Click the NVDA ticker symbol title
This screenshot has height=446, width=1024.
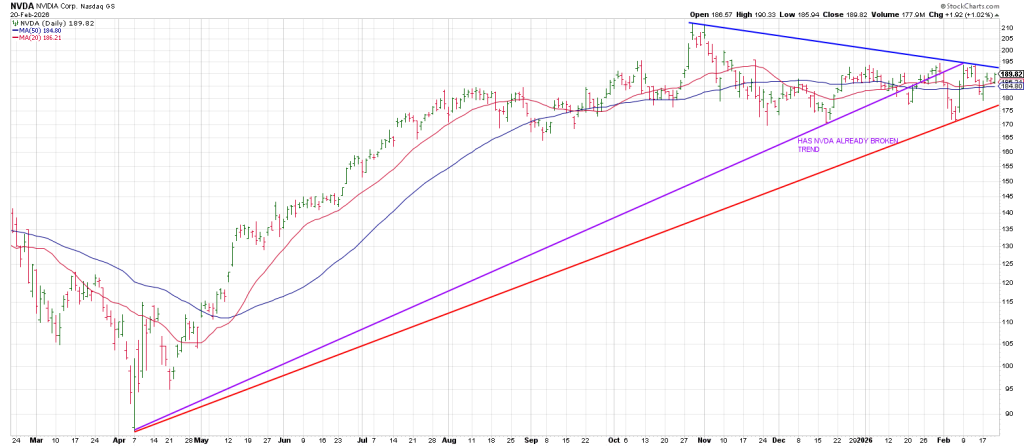point(19,5)
